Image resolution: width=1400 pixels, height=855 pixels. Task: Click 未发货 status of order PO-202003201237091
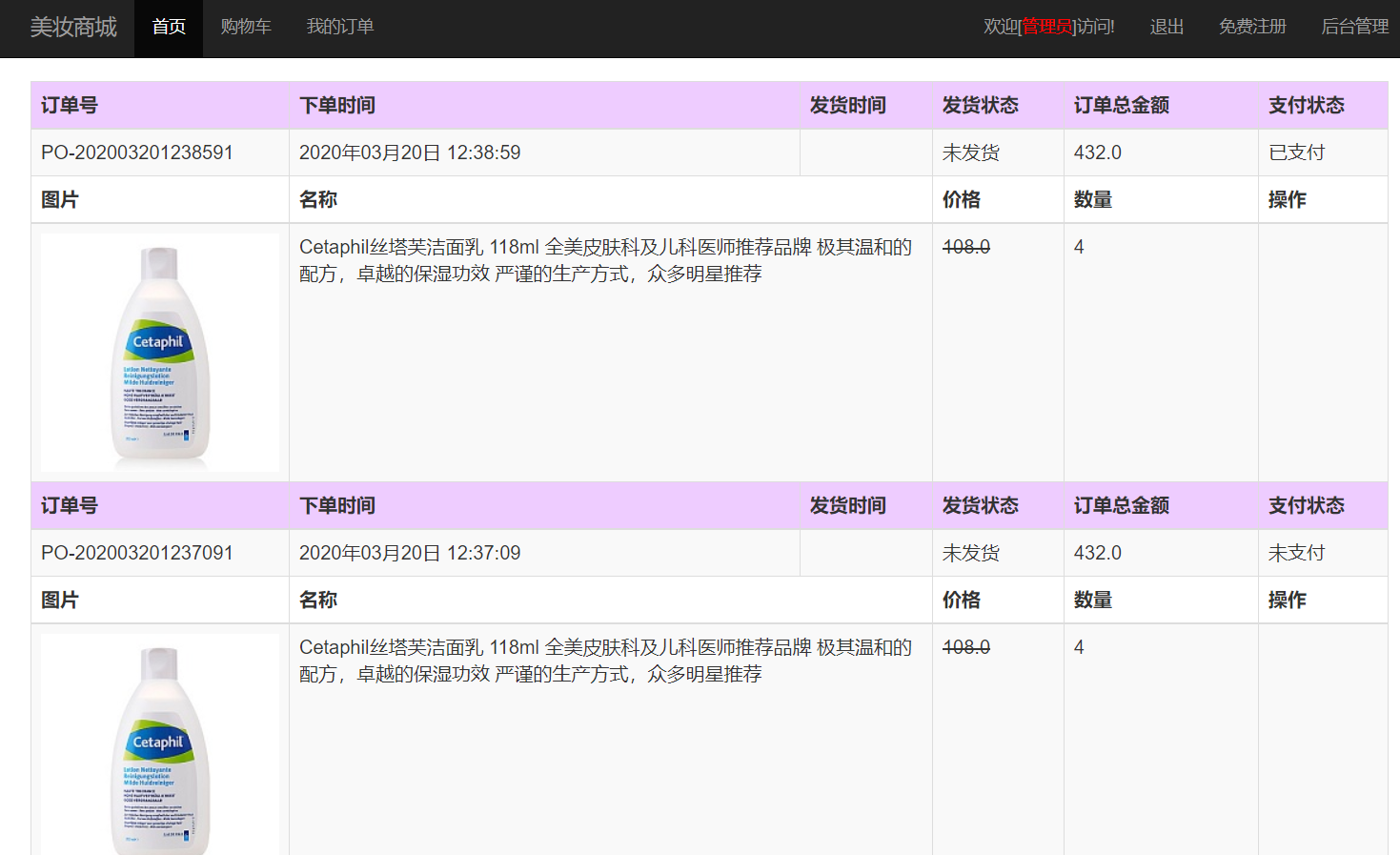[970, 553]
